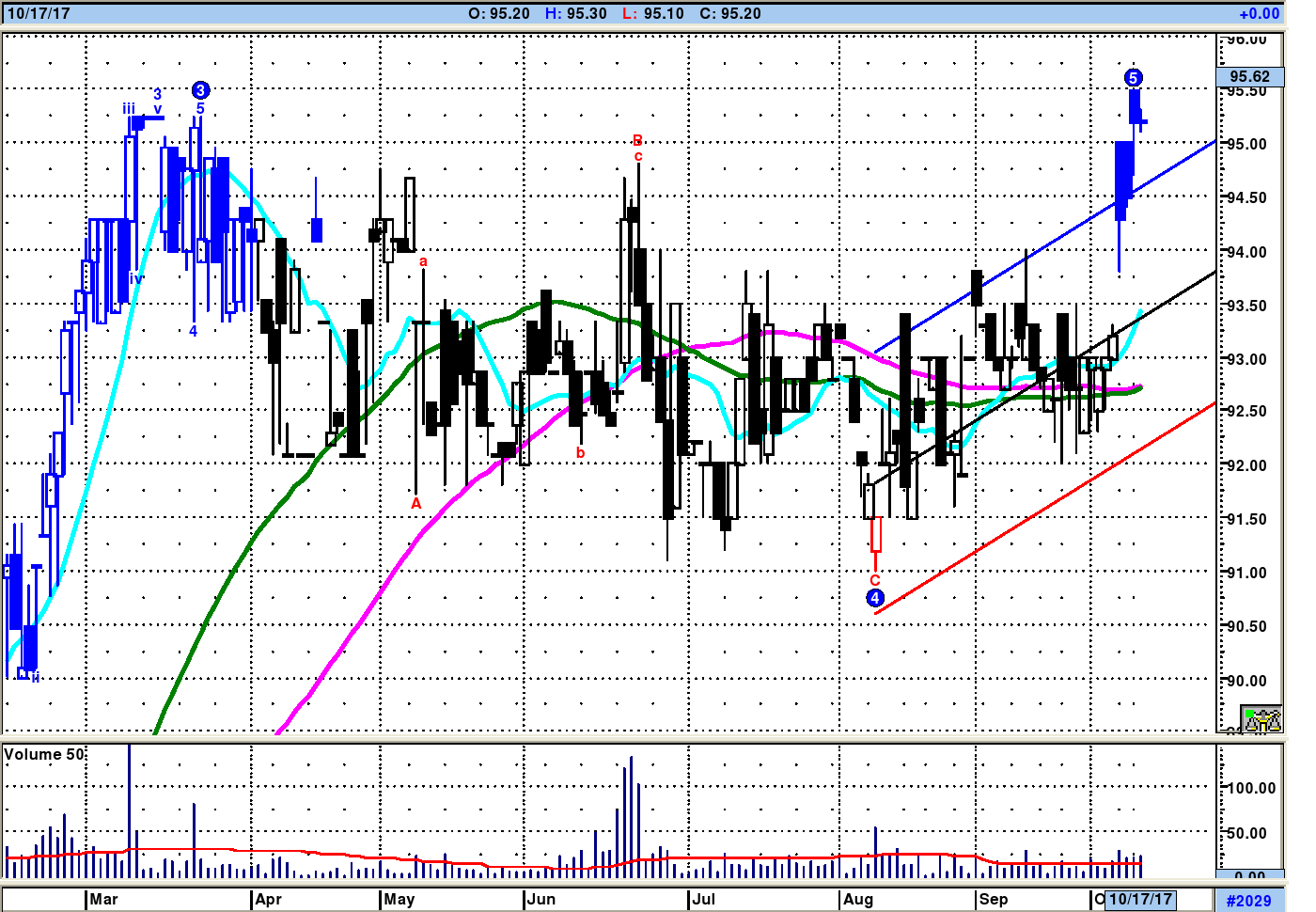Click the Jun label on time axis
The image size is (1316, 912).
coord(541,899)
